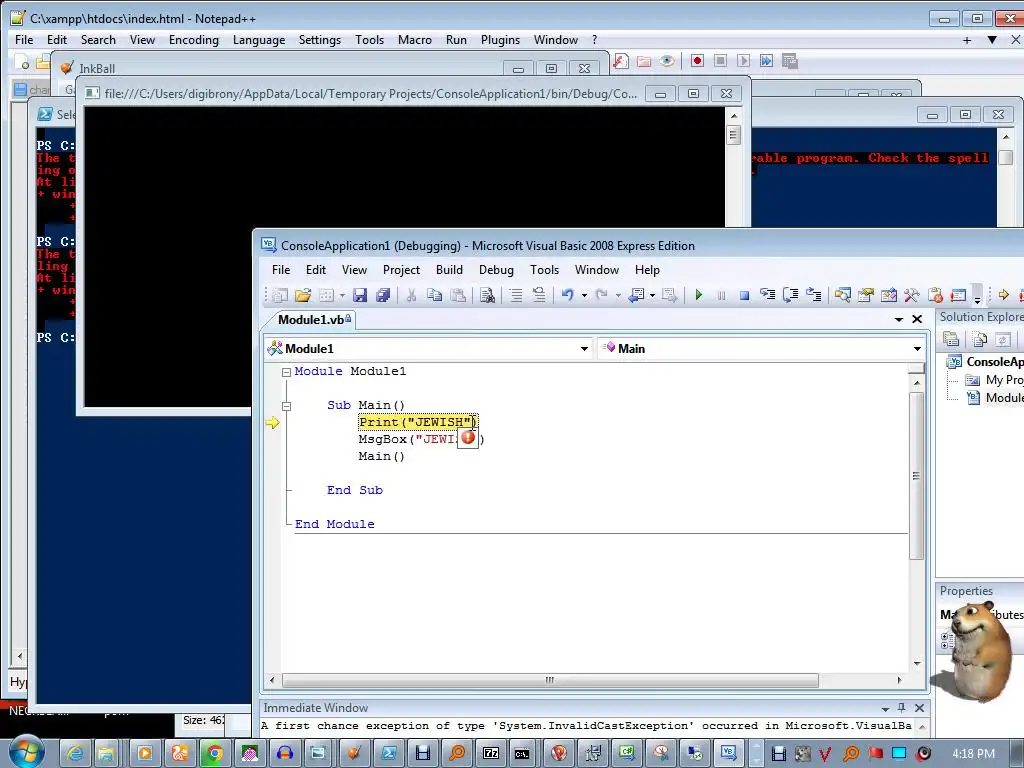Stop debugging with the blue square icon
Viewport: 1024px width, 768px height.
(744, 295)
